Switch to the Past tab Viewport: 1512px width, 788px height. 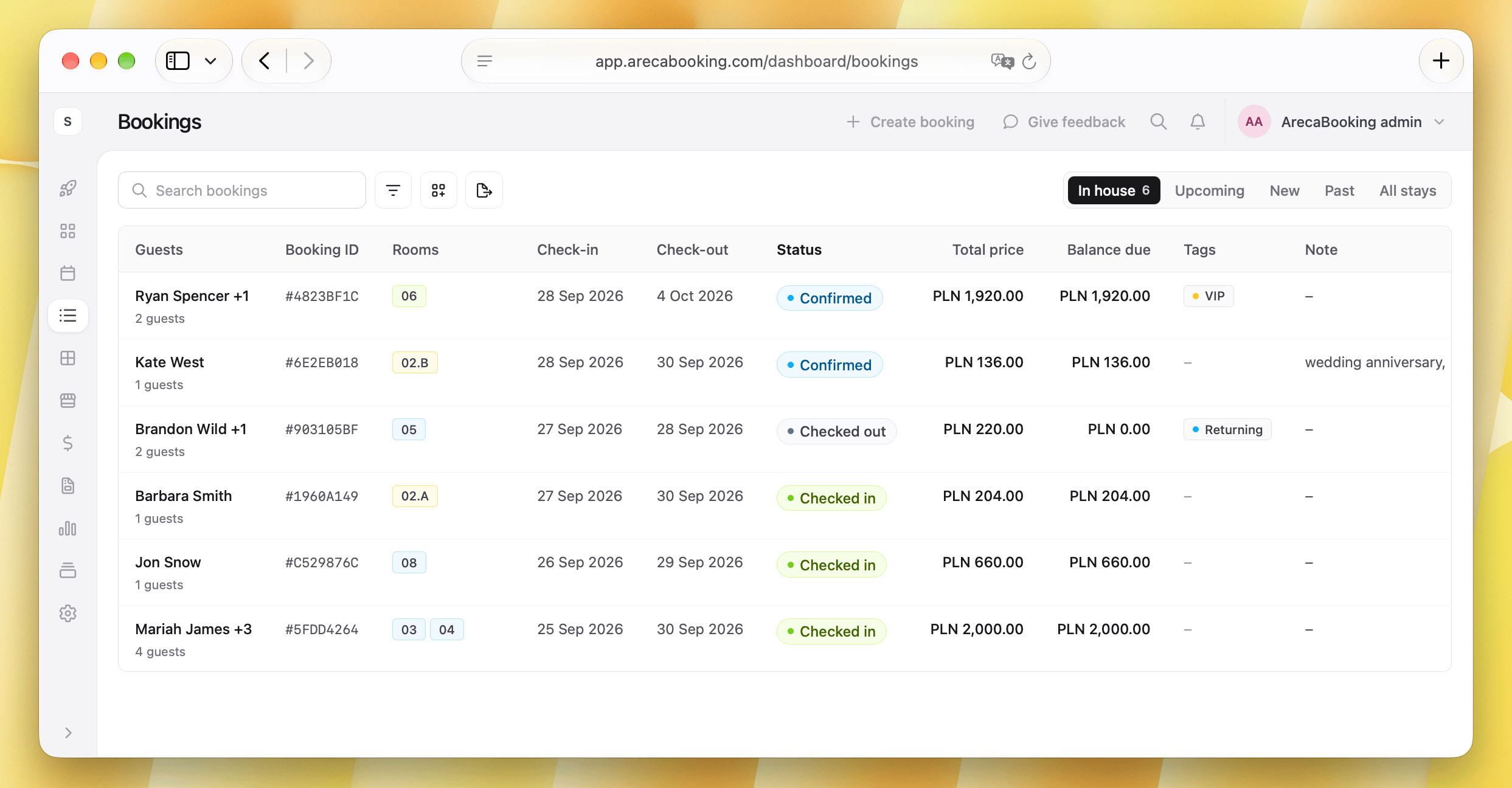1339,190
